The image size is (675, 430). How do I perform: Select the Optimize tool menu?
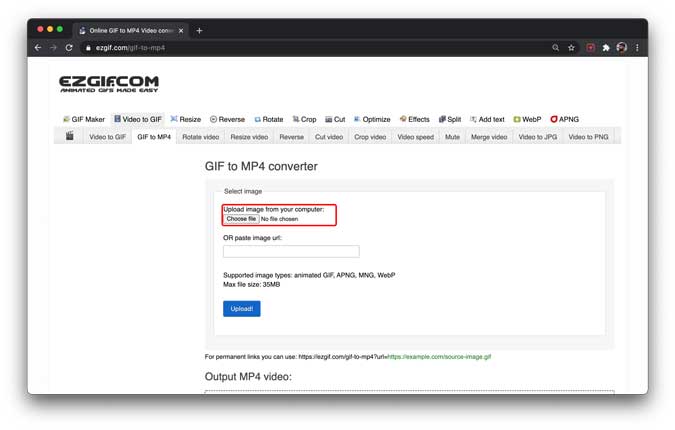(372, 119)
